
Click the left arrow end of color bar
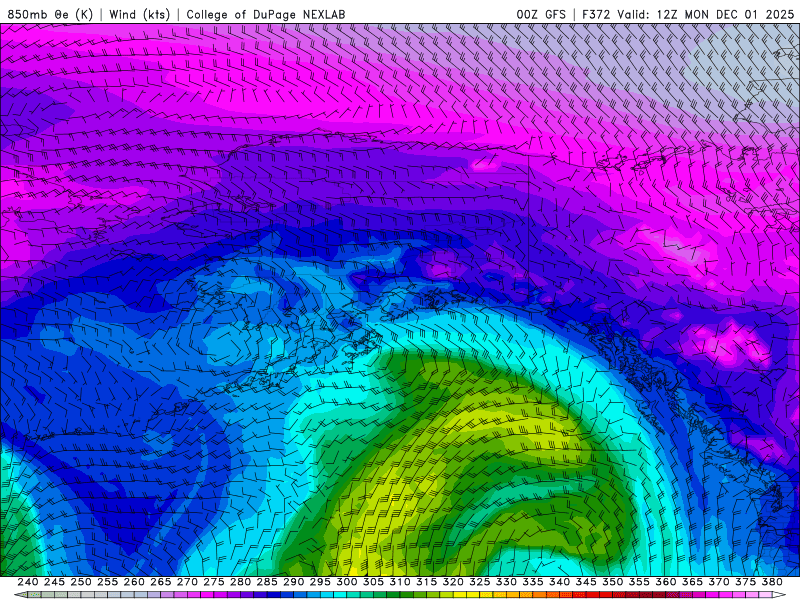pos(20,595)
